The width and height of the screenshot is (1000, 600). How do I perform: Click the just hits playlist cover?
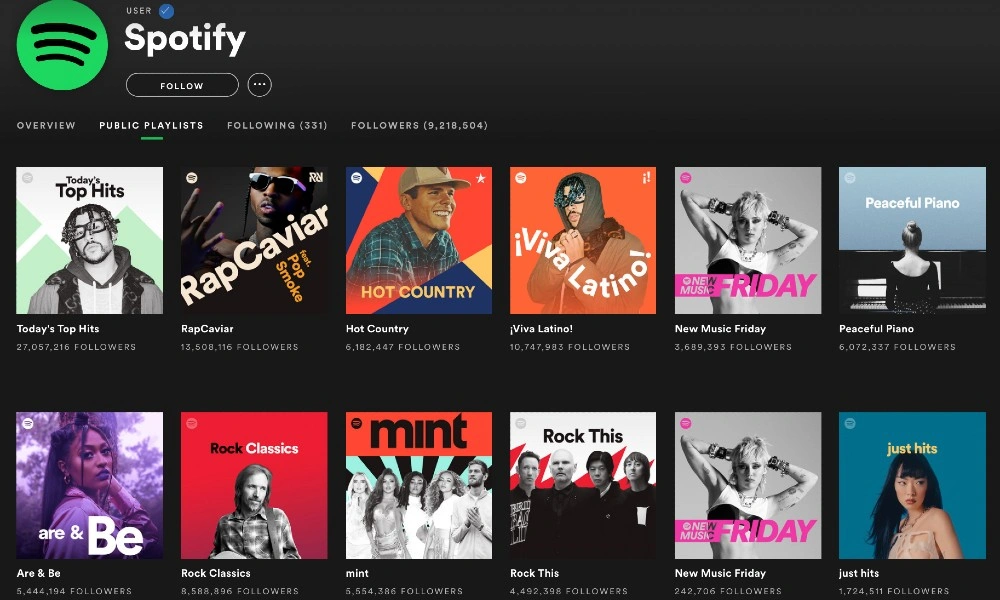(912, 485)
